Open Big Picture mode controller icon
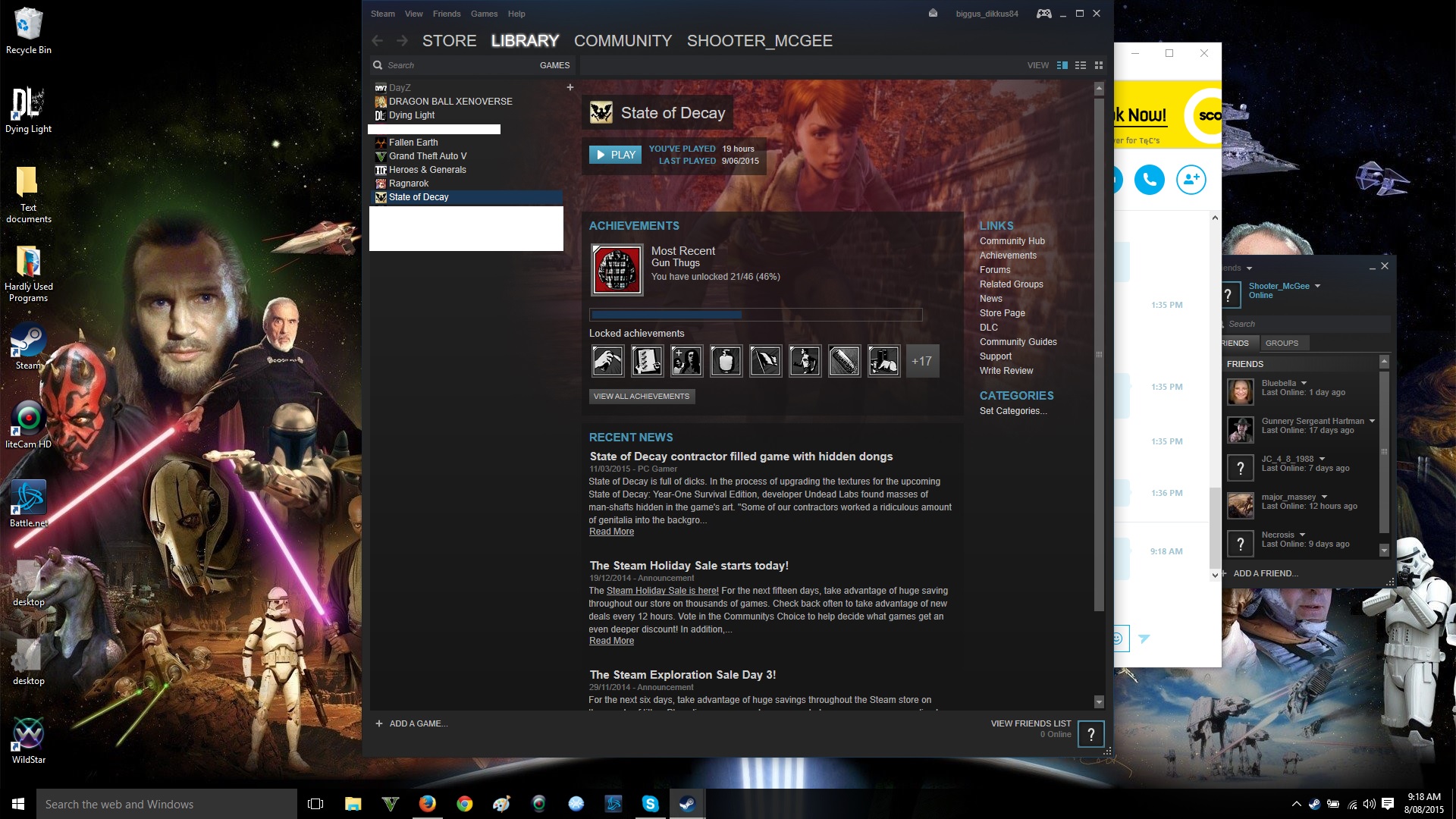1456x819 pixels. point(1044,14)
